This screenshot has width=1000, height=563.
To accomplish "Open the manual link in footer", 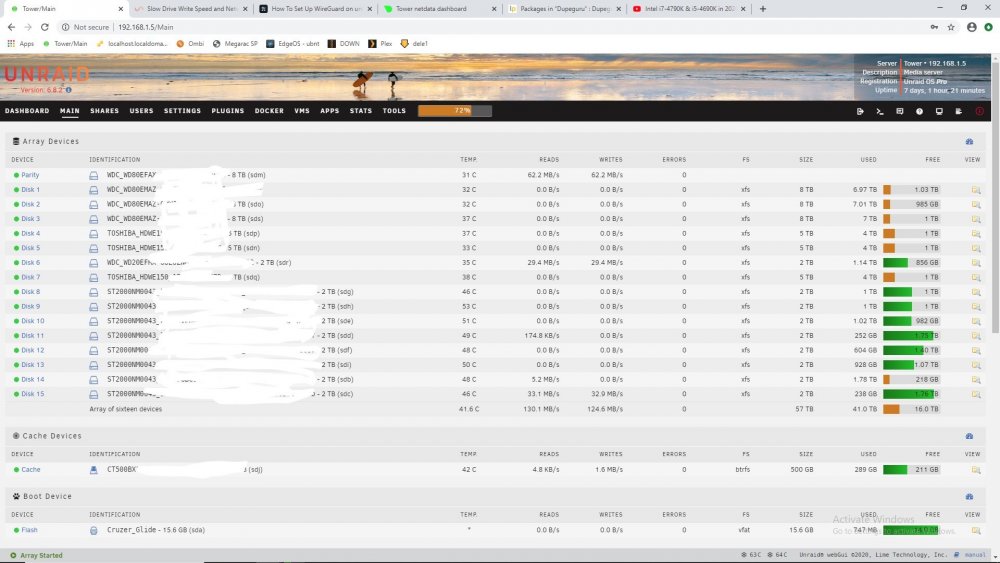I will (974, 555).
